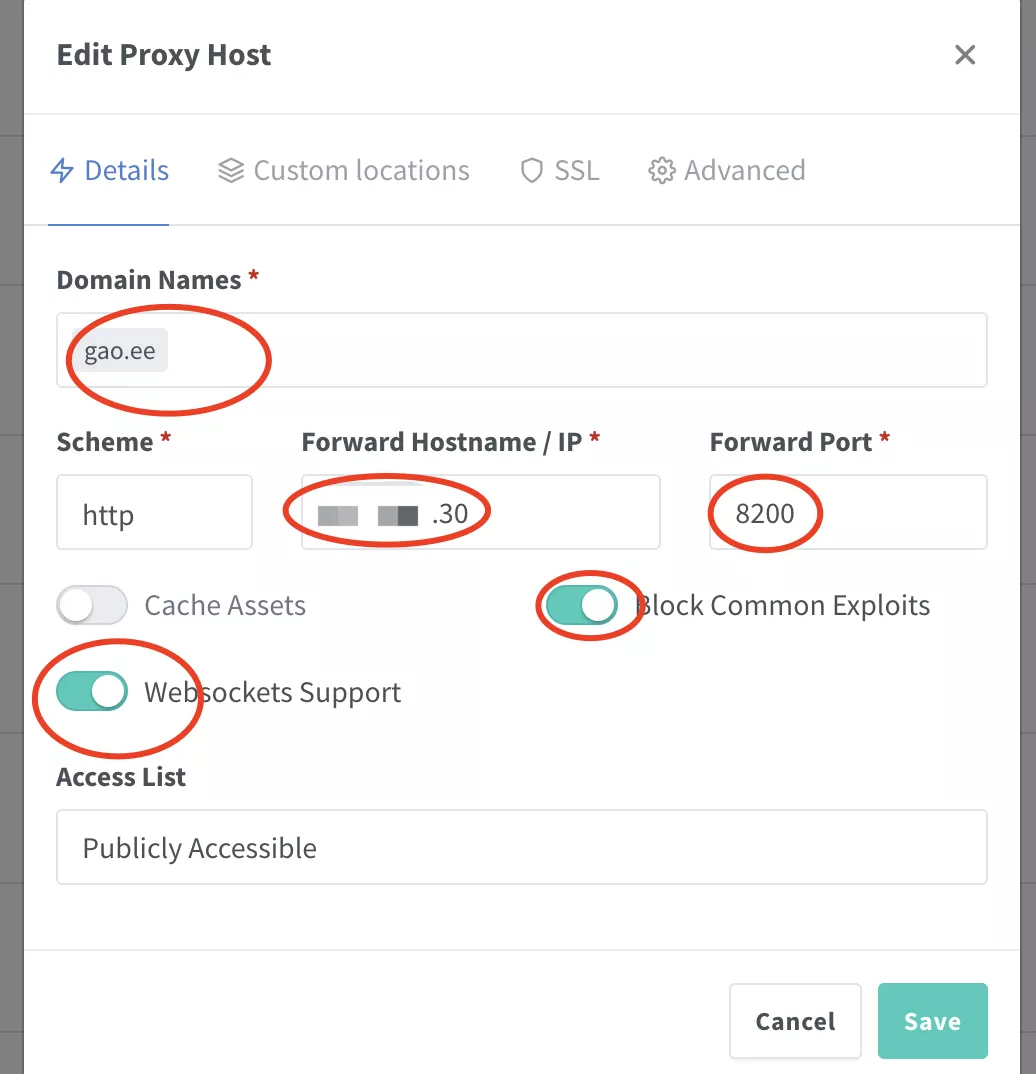The height and width of the screenshot is (1074, 1036).
Task: Focus the Forward Hostname / IP field
Action: [560, 512]
